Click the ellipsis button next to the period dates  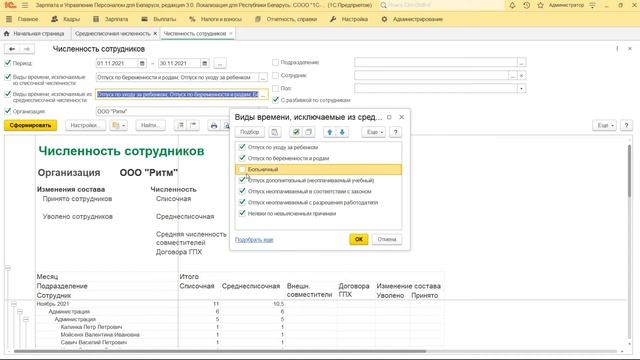click(x=220, y=63)
